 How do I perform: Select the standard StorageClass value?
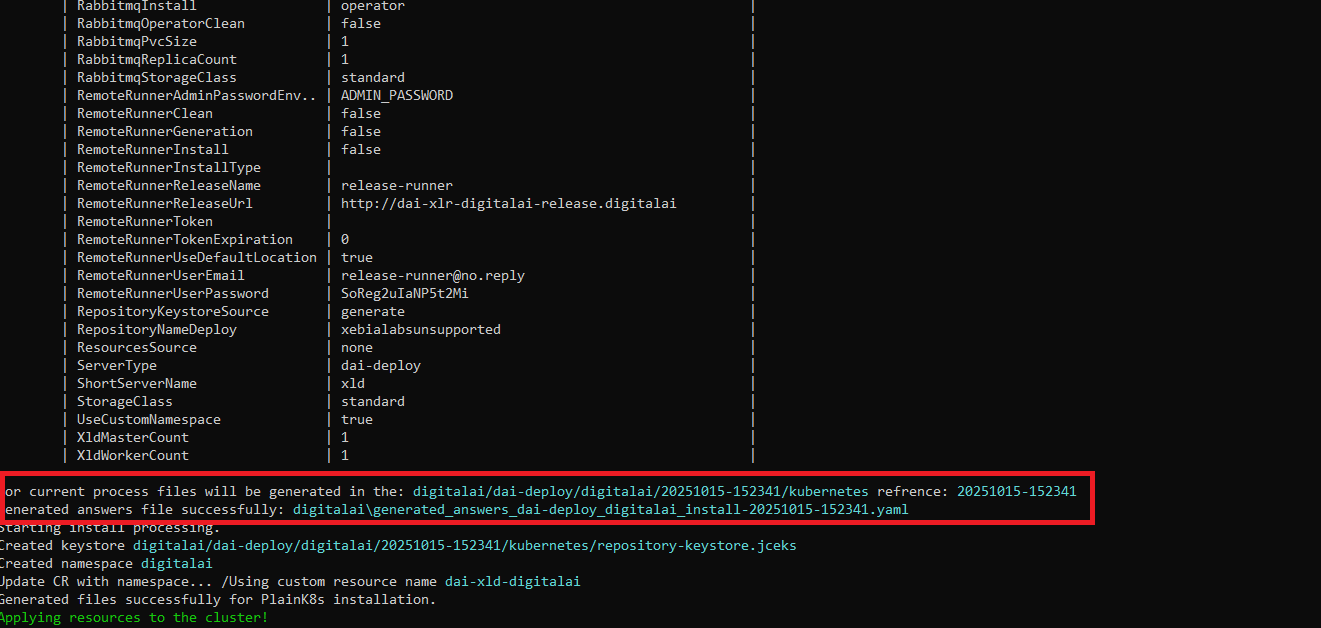(x=373, y=401)
